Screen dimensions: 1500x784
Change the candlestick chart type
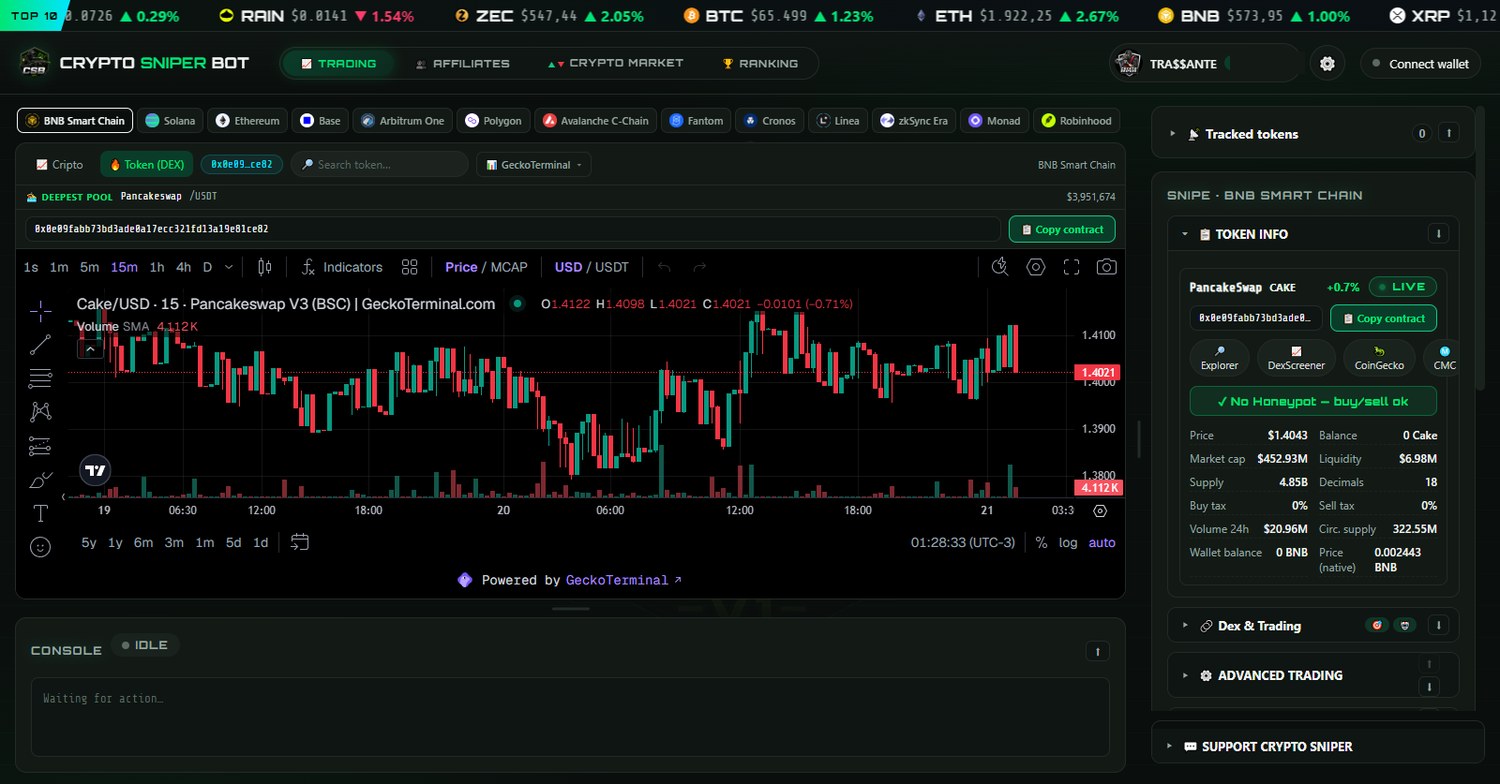[x=264, y=267]
